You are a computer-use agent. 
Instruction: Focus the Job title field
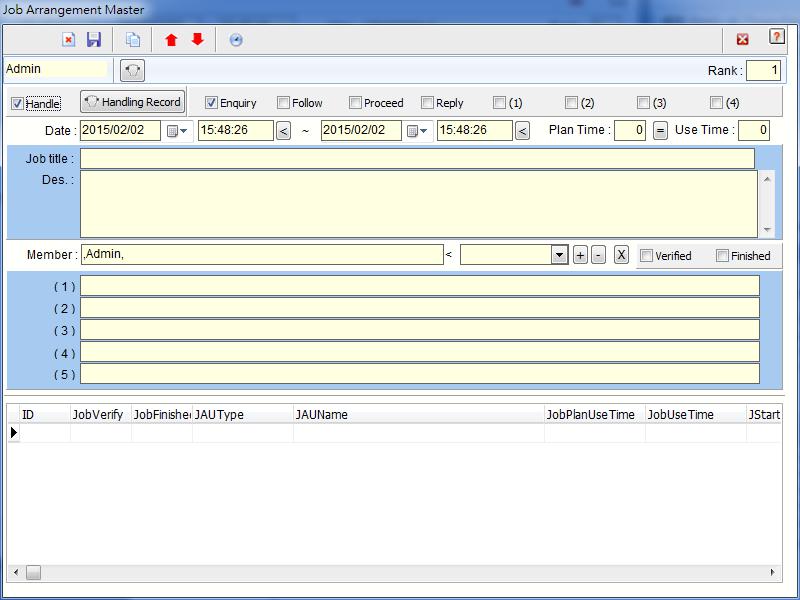417,159
